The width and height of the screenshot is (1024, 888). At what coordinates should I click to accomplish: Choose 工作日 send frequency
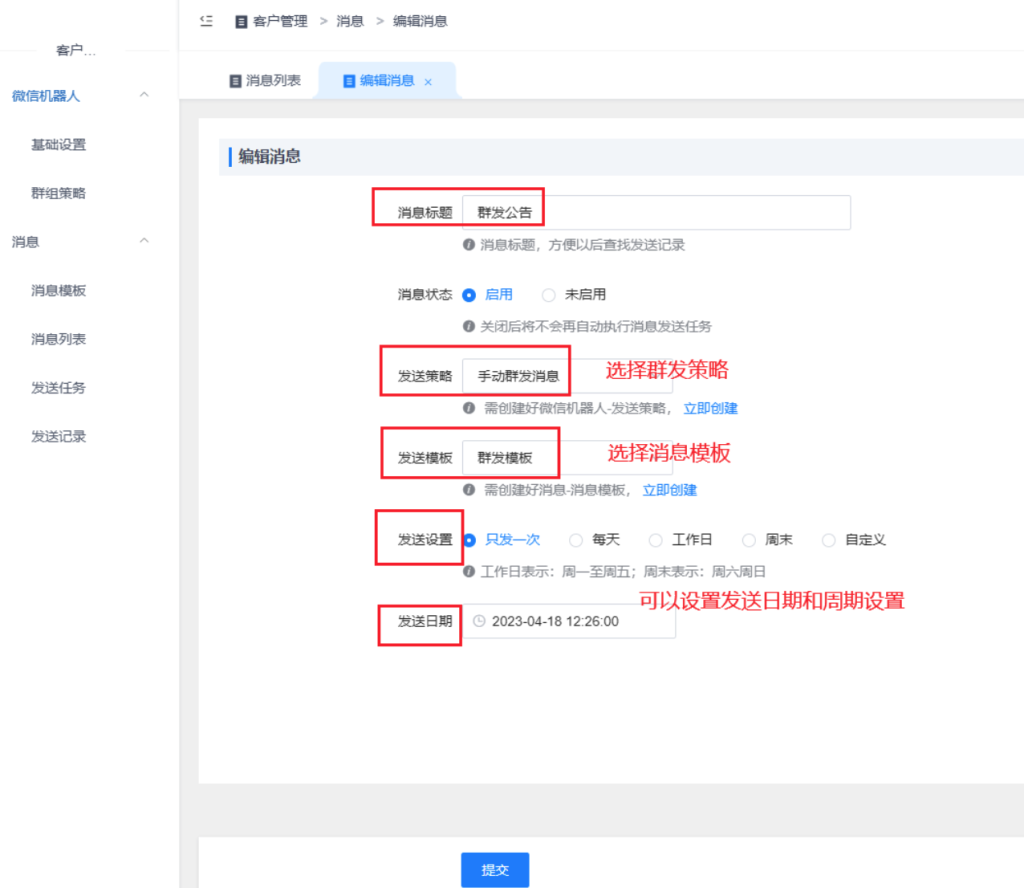pyautogui.click(x=656, y=540)
